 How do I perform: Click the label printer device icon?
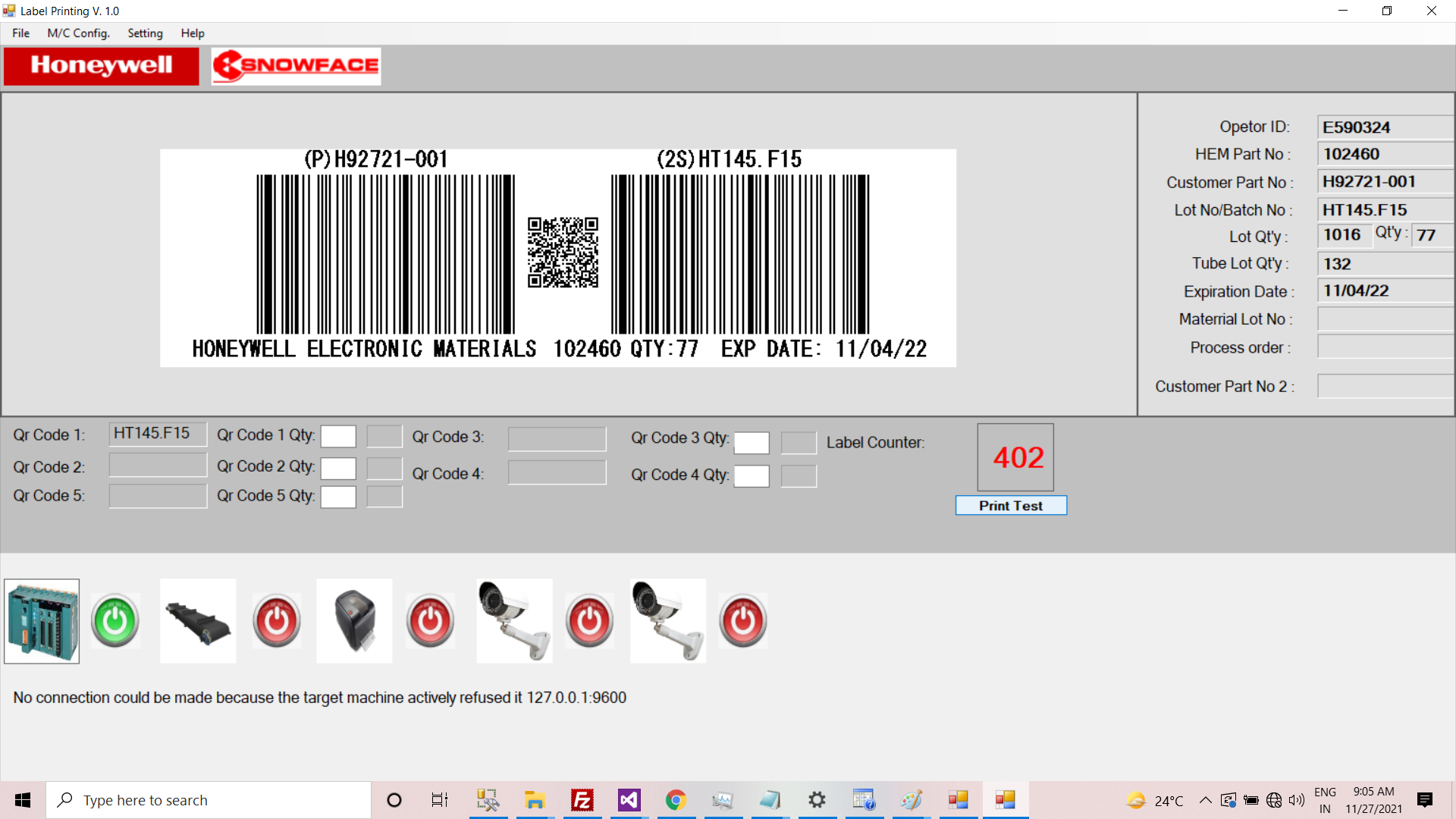pyautogui.click(x=354, y=621)
